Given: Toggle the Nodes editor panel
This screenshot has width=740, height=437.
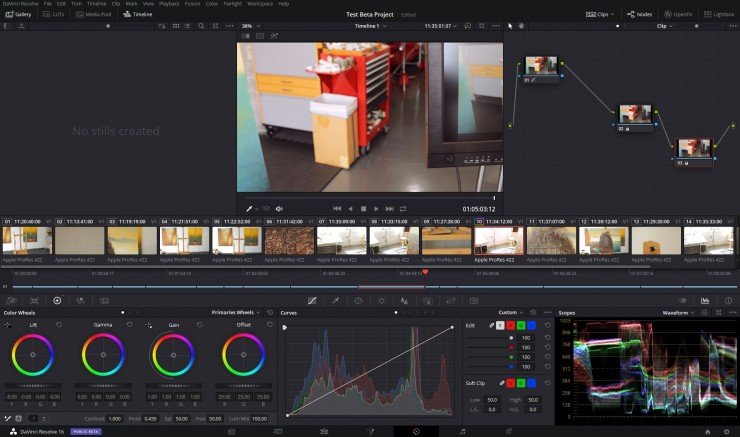Looking at the screenshot, I should tap(639, 15).
